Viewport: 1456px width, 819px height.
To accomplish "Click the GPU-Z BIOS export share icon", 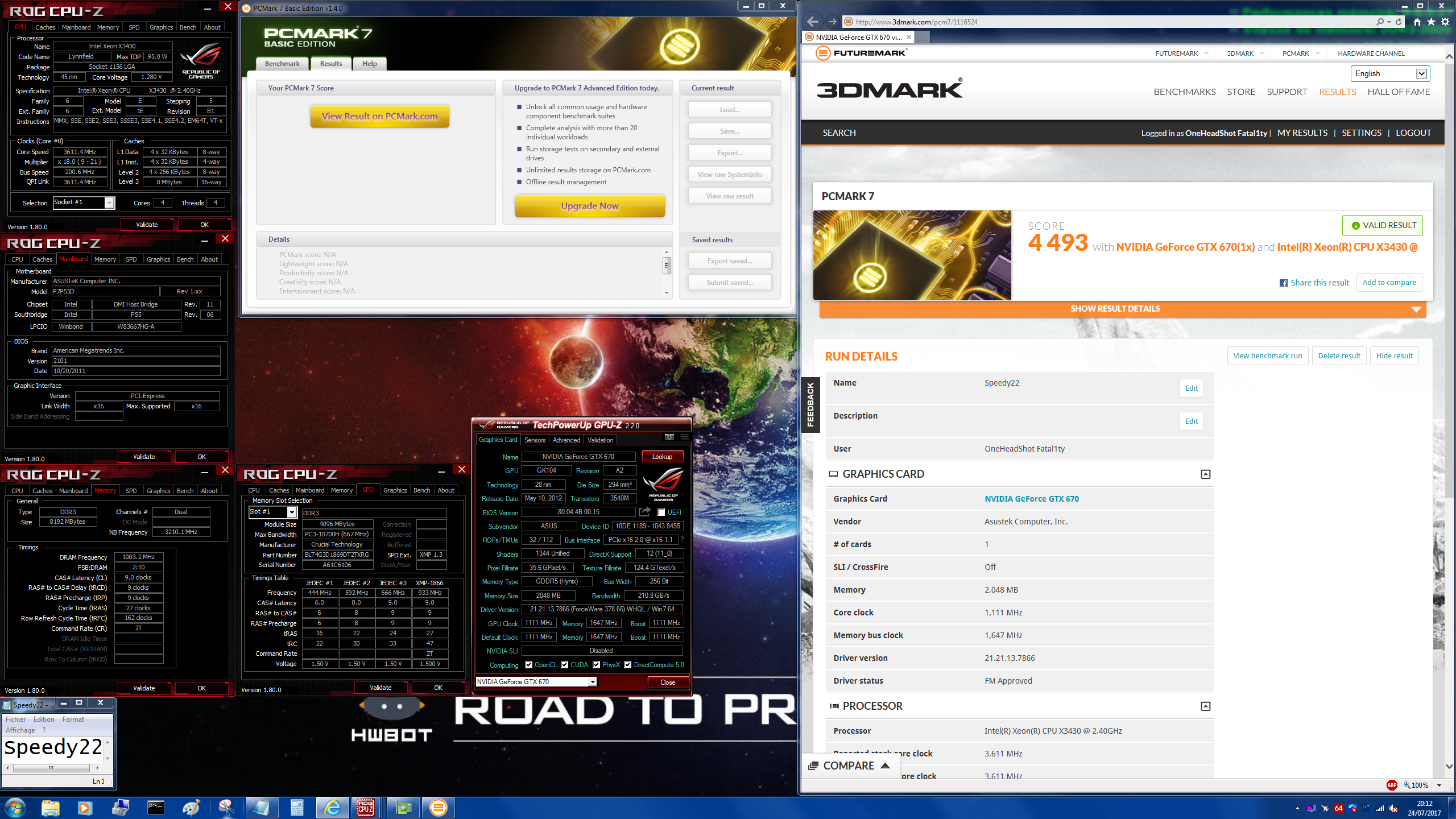I will pyautogui.click(x=644, y=512).
